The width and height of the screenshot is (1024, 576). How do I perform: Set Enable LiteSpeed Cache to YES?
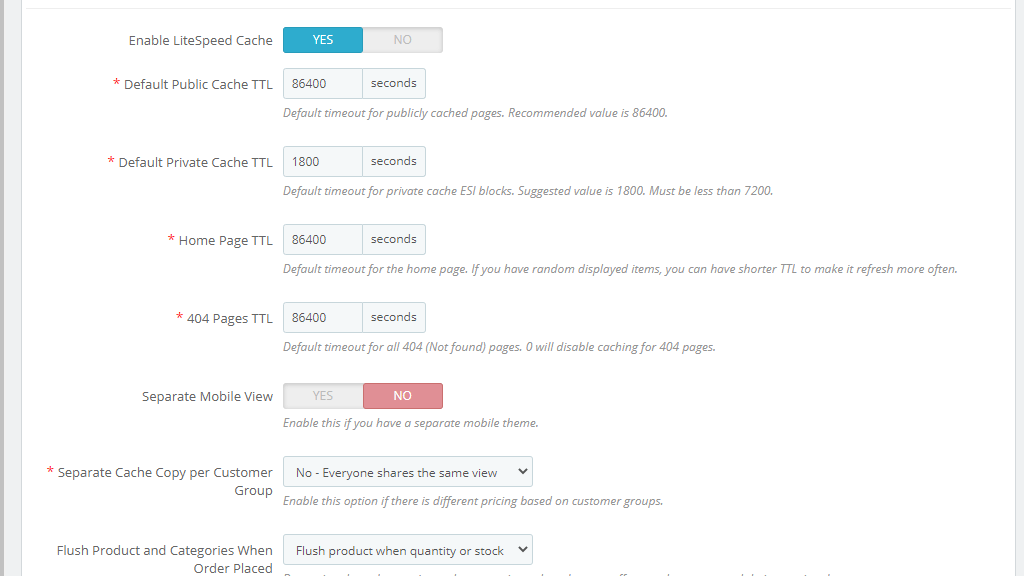pyautogui.click(x=323, y=40)
